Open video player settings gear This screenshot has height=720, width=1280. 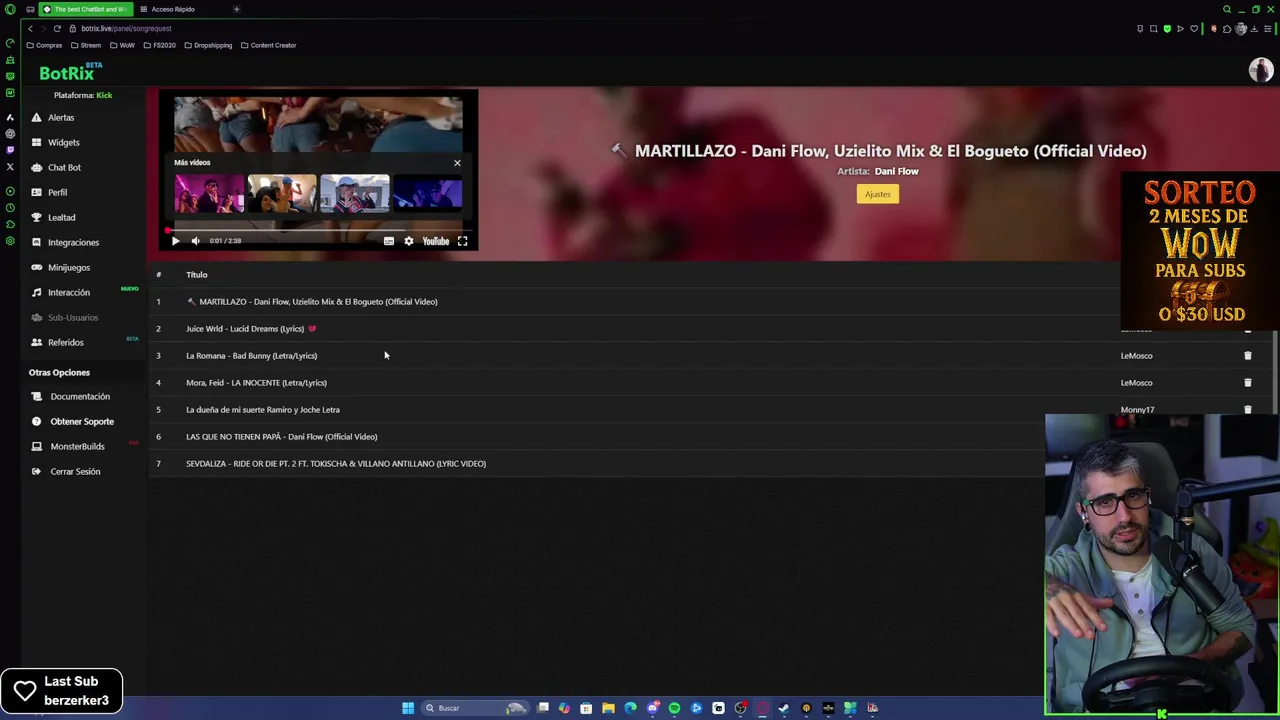tap(408, 241)
